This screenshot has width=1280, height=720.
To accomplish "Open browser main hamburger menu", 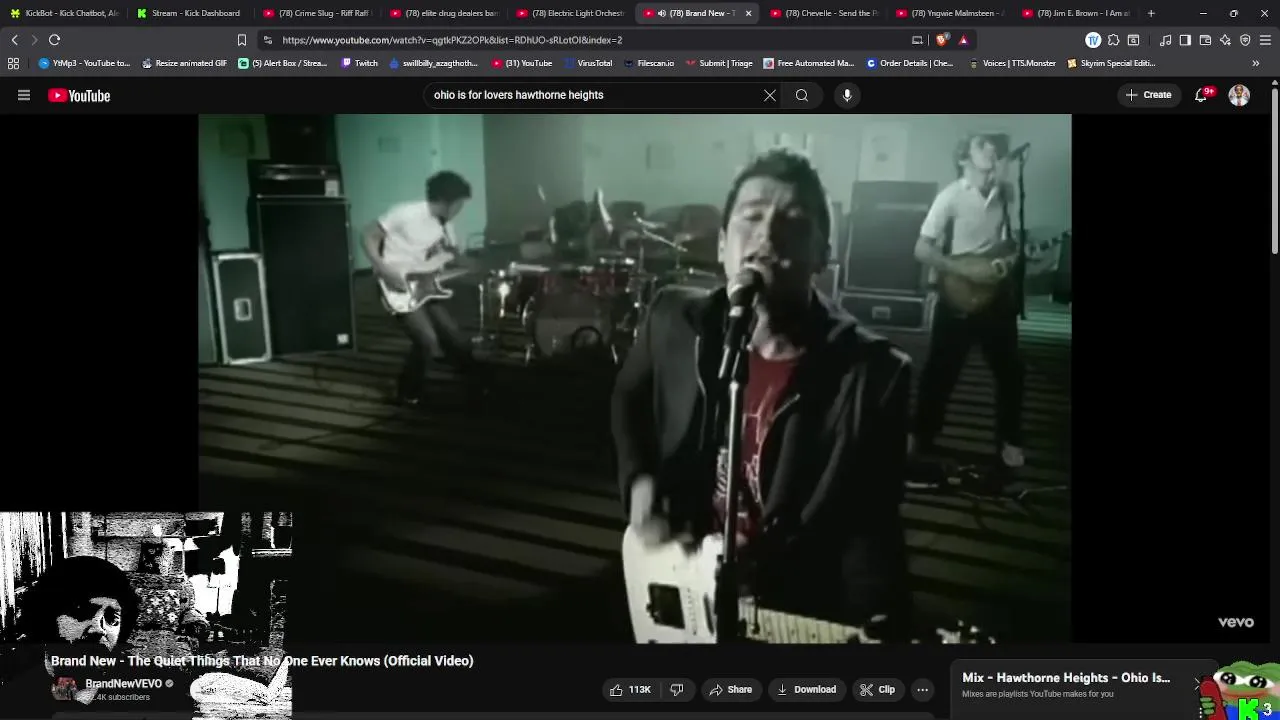I will tap(1266, 40).
